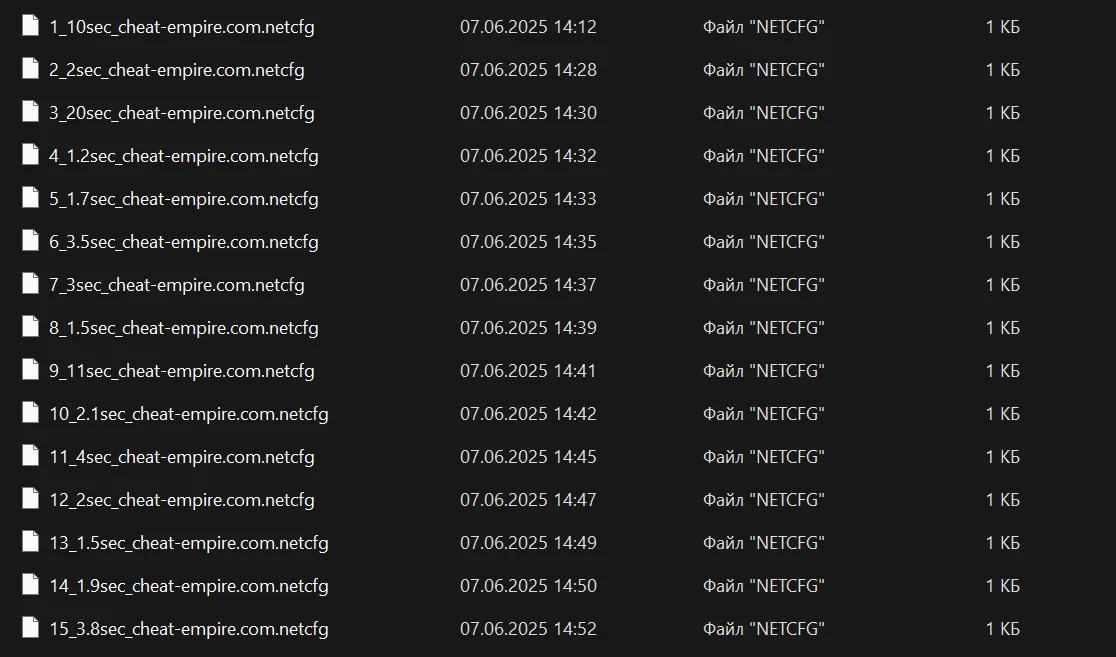Screen dimensions: 1116x657
Task: Select the file named 15_3.8sec_cheat-empire.com.netcfg
Action: (x=189, y=629)
